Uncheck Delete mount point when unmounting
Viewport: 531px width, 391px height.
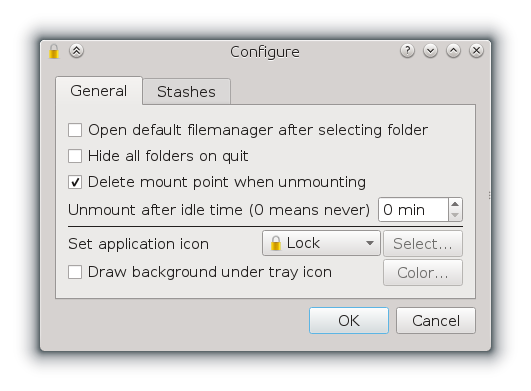click(x=75, y=182)
